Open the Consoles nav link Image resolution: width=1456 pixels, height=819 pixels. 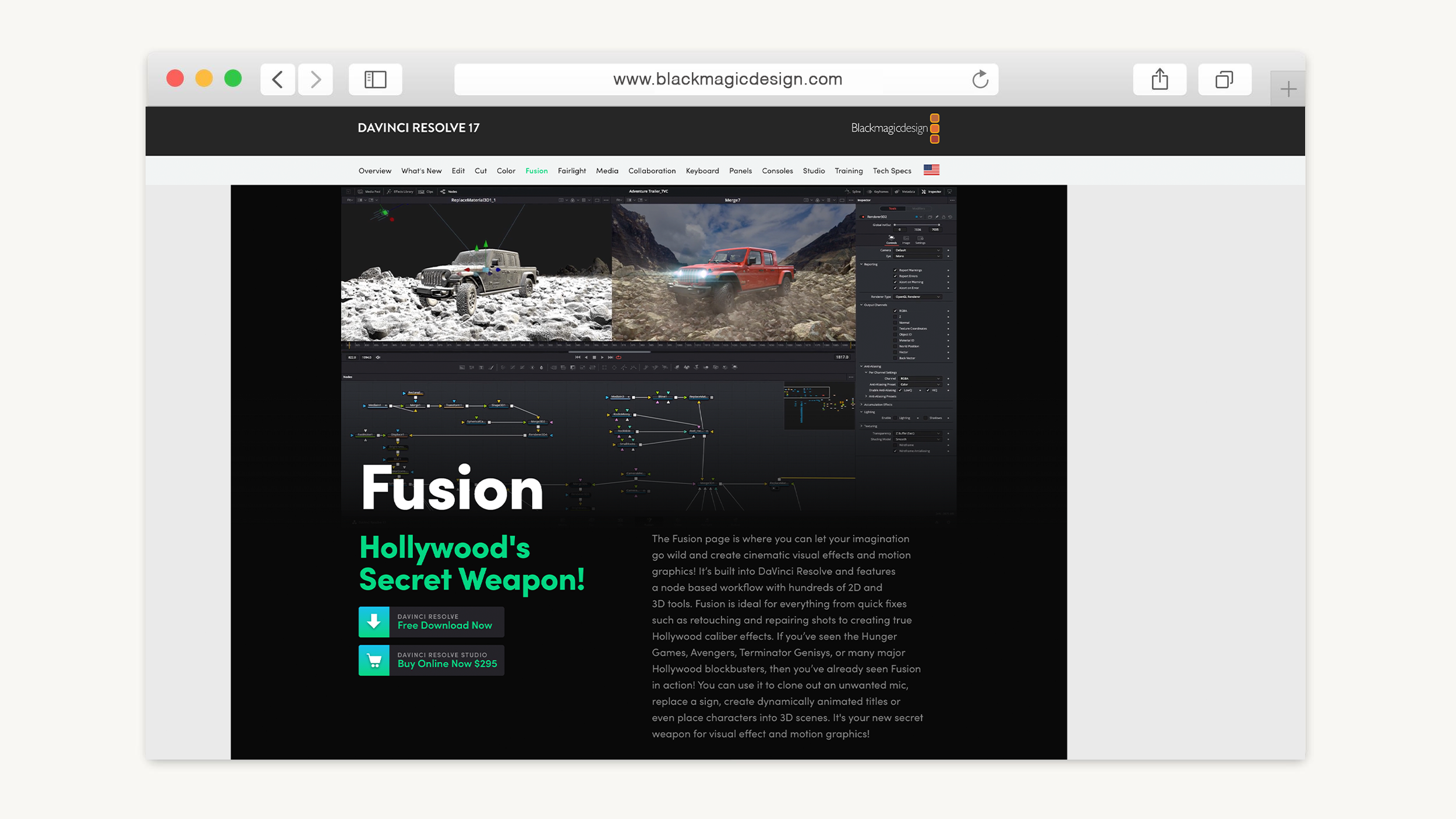[x=777, y=171]
